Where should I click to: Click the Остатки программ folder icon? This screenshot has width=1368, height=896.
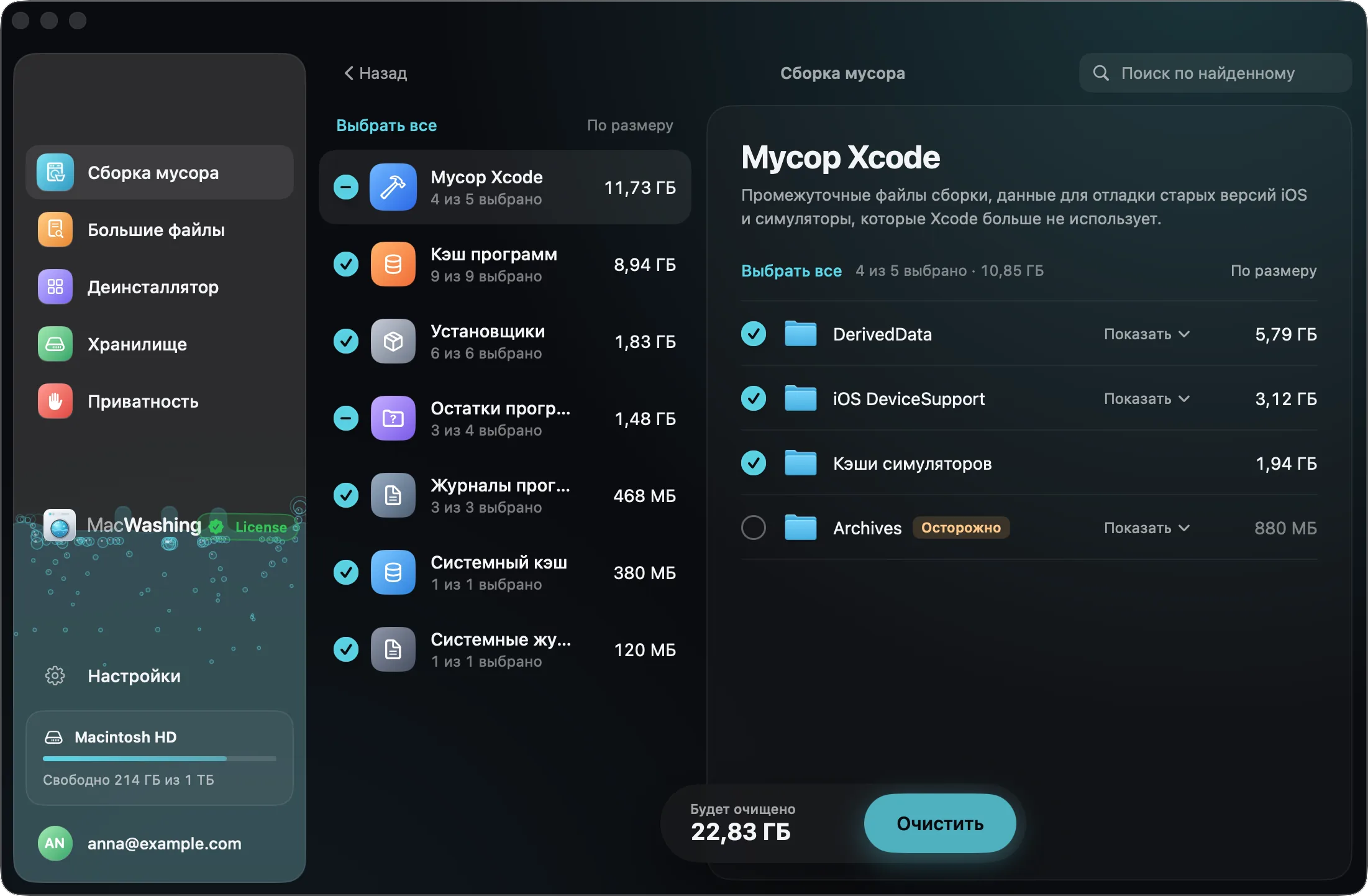click(393, 418)
